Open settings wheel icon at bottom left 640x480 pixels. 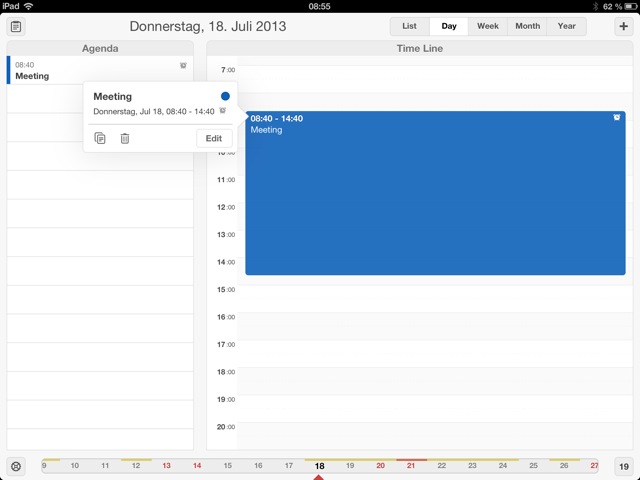pyautogui.click(x=16, y=466)
